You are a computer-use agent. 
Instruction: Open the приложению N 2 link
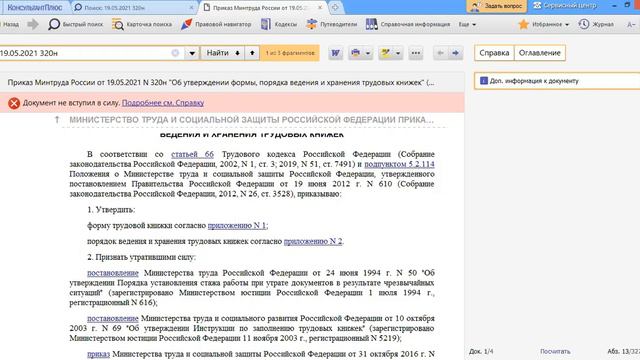click(x=313, y=241)
